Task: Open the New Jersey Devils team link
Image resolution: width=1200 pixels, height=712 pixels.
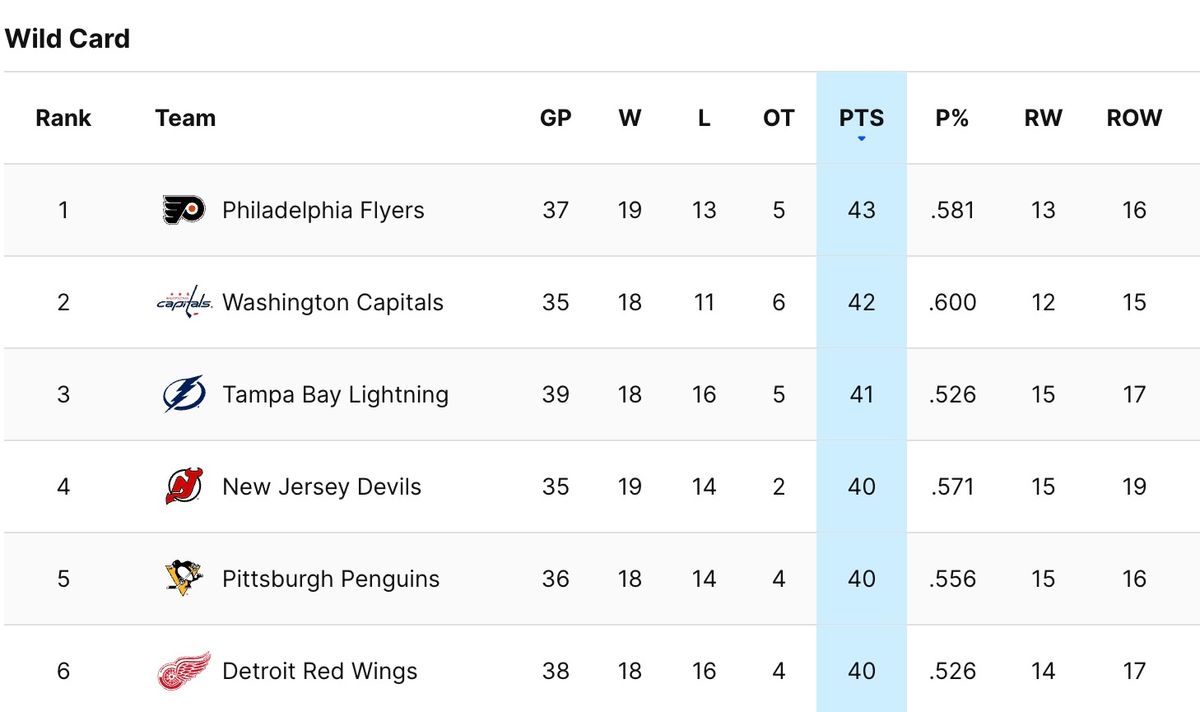Action: tap(322, 487)
